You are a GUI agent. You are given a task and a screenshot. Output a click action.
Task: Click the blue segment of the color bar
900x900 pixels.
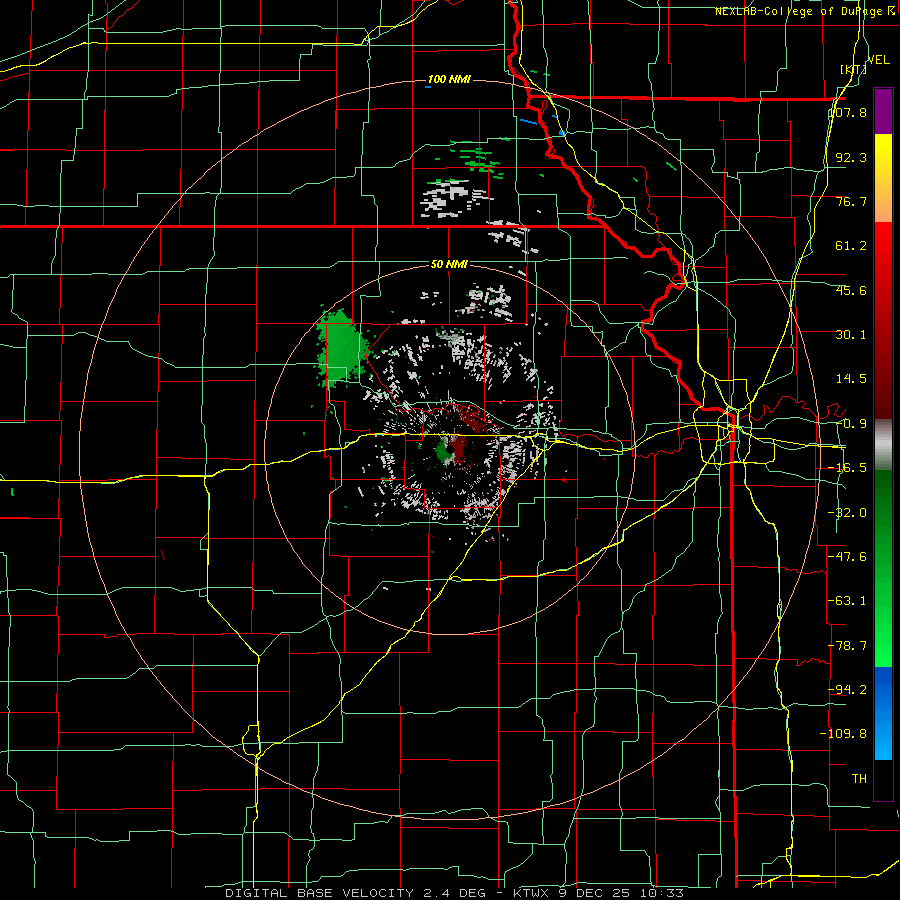883,713
